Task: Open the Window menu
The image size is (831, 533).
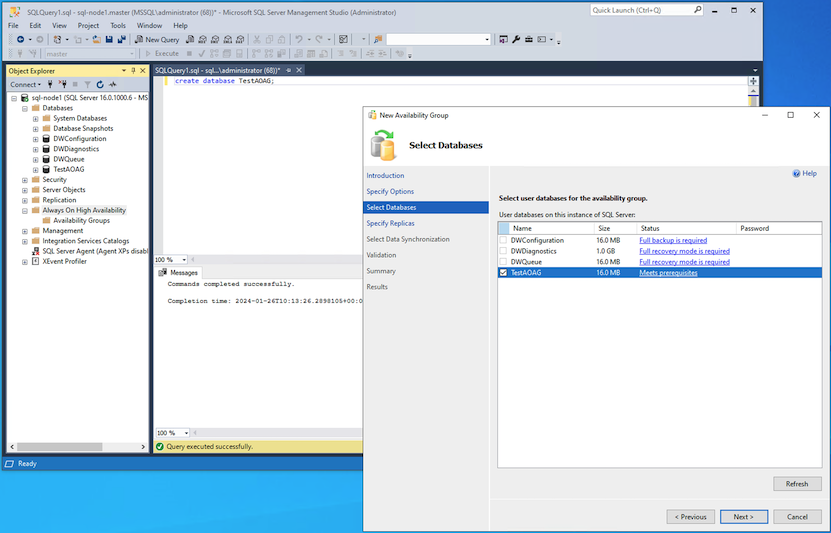Action: (x=149, y=25)
